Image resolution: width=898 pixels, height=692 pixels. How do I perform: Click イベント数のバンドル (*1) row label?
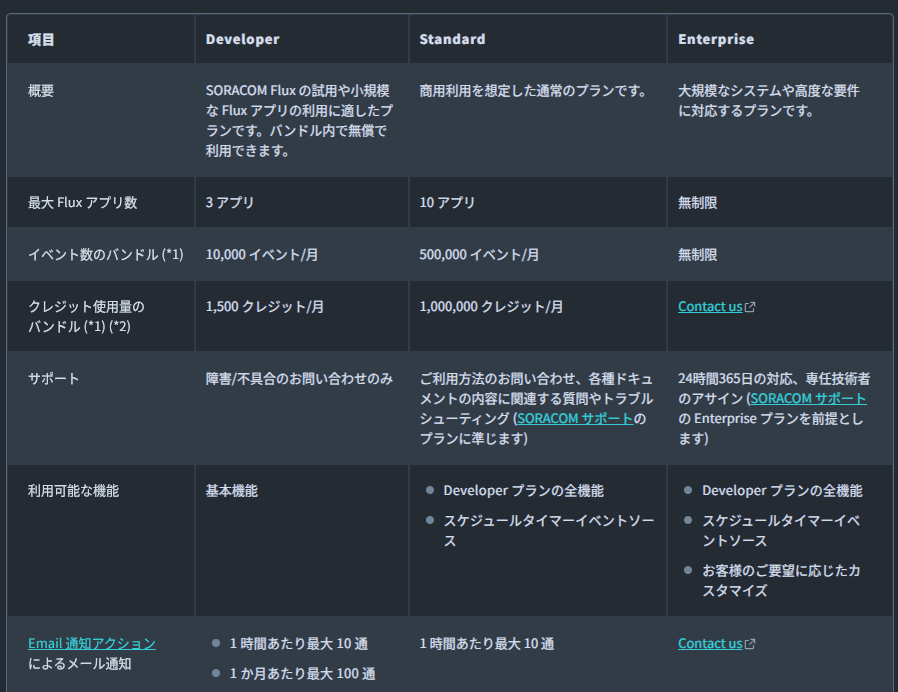[105, 254]
